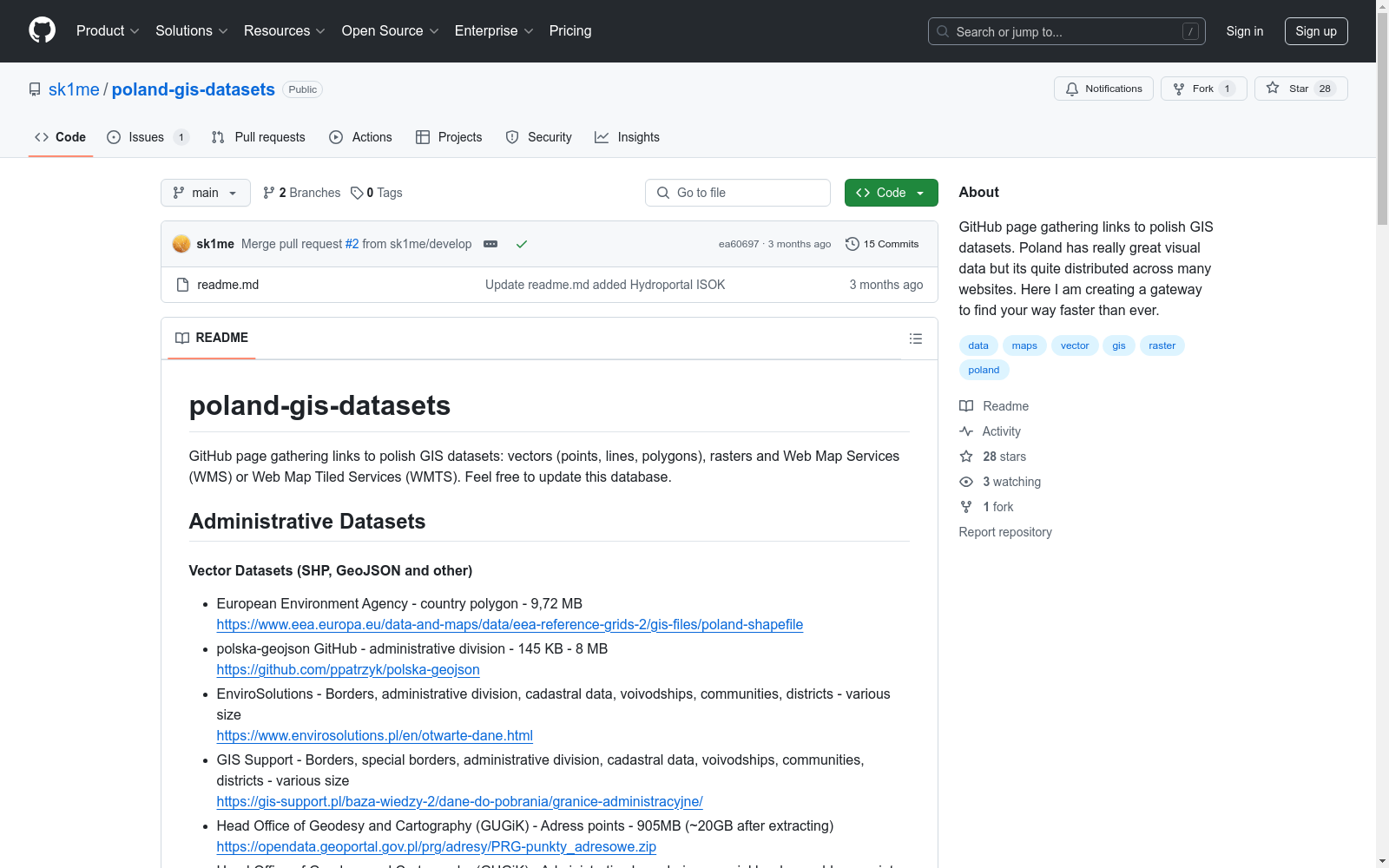
Task: Select the maps topic tag
Action: (1024, 345)
